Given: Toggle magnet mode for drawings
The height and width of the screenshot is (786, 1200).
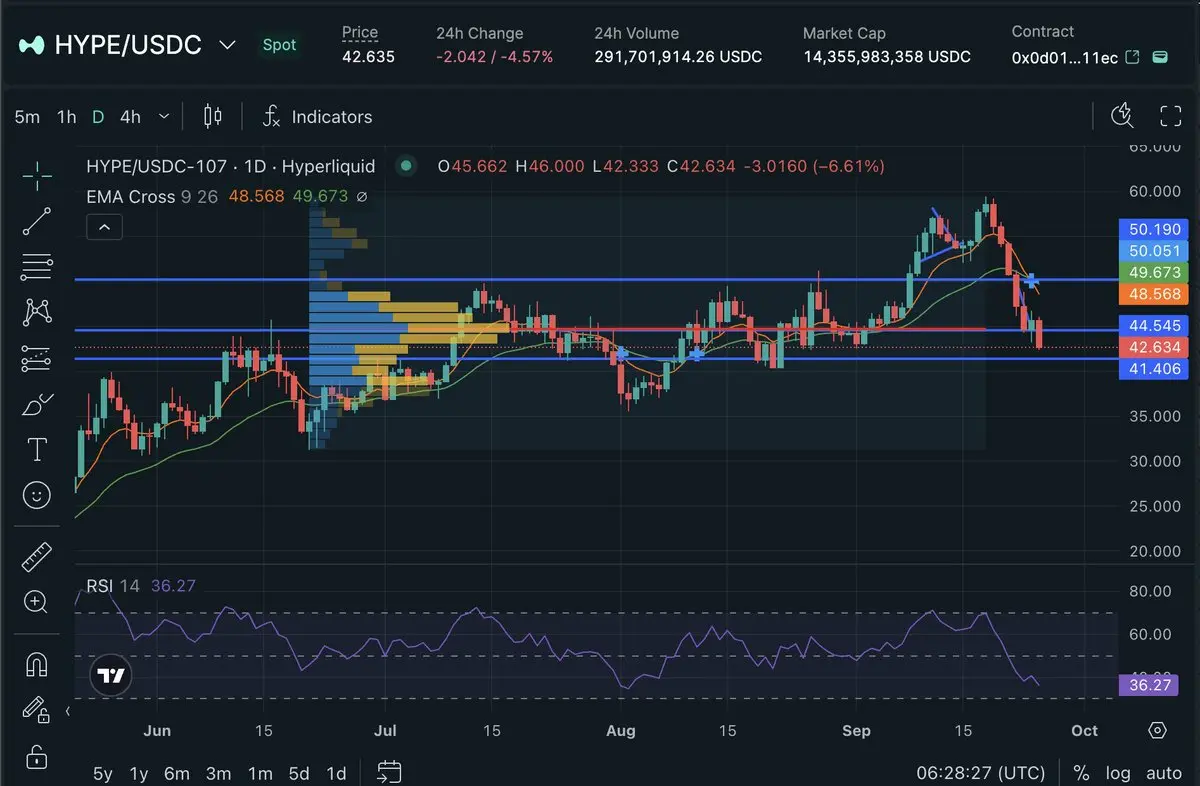Looking at the screenshot, I should click(x=37, y=664).
